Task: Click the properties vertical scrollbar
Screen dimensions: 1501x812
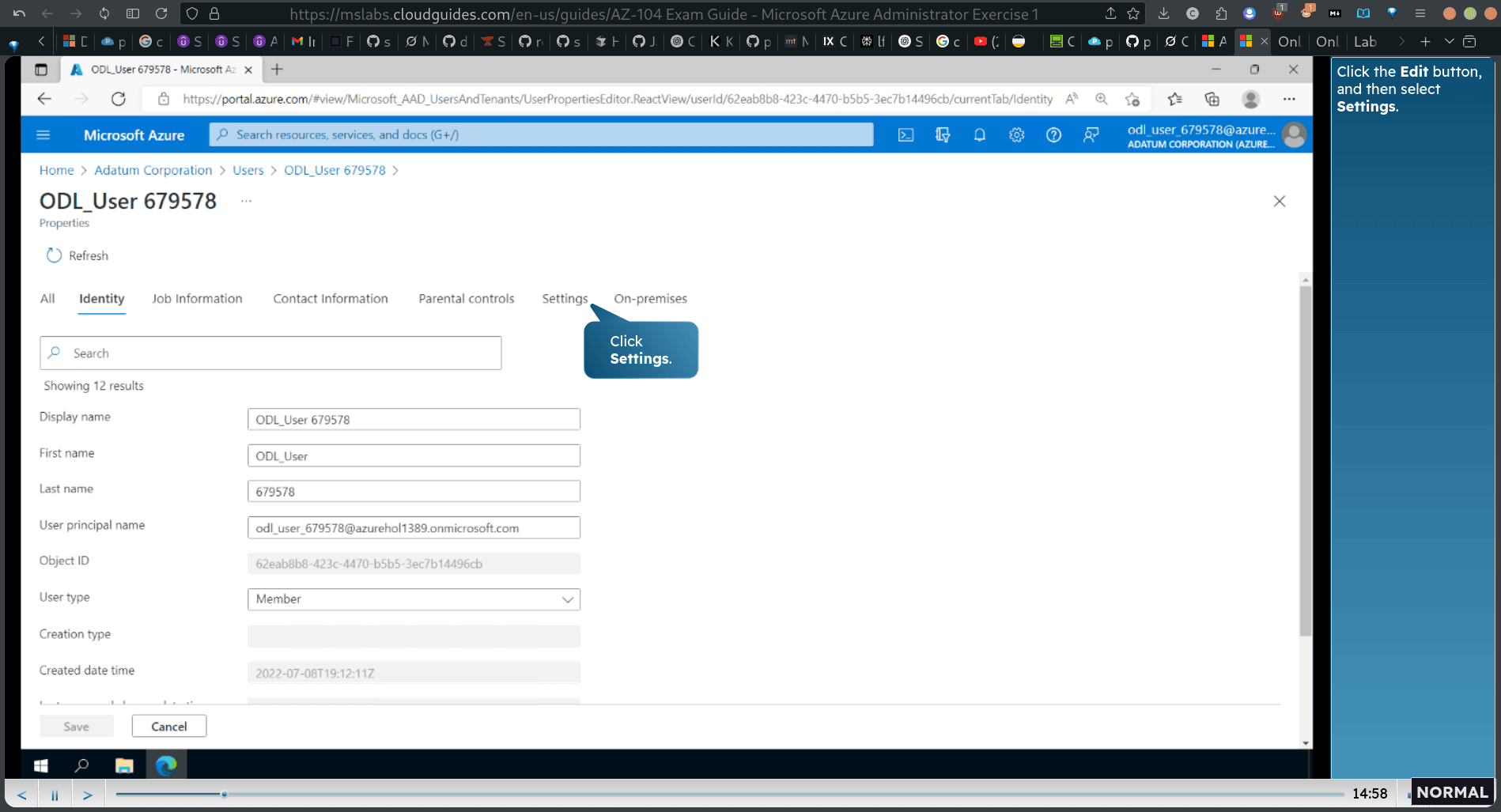Action: coord(1305,460)
